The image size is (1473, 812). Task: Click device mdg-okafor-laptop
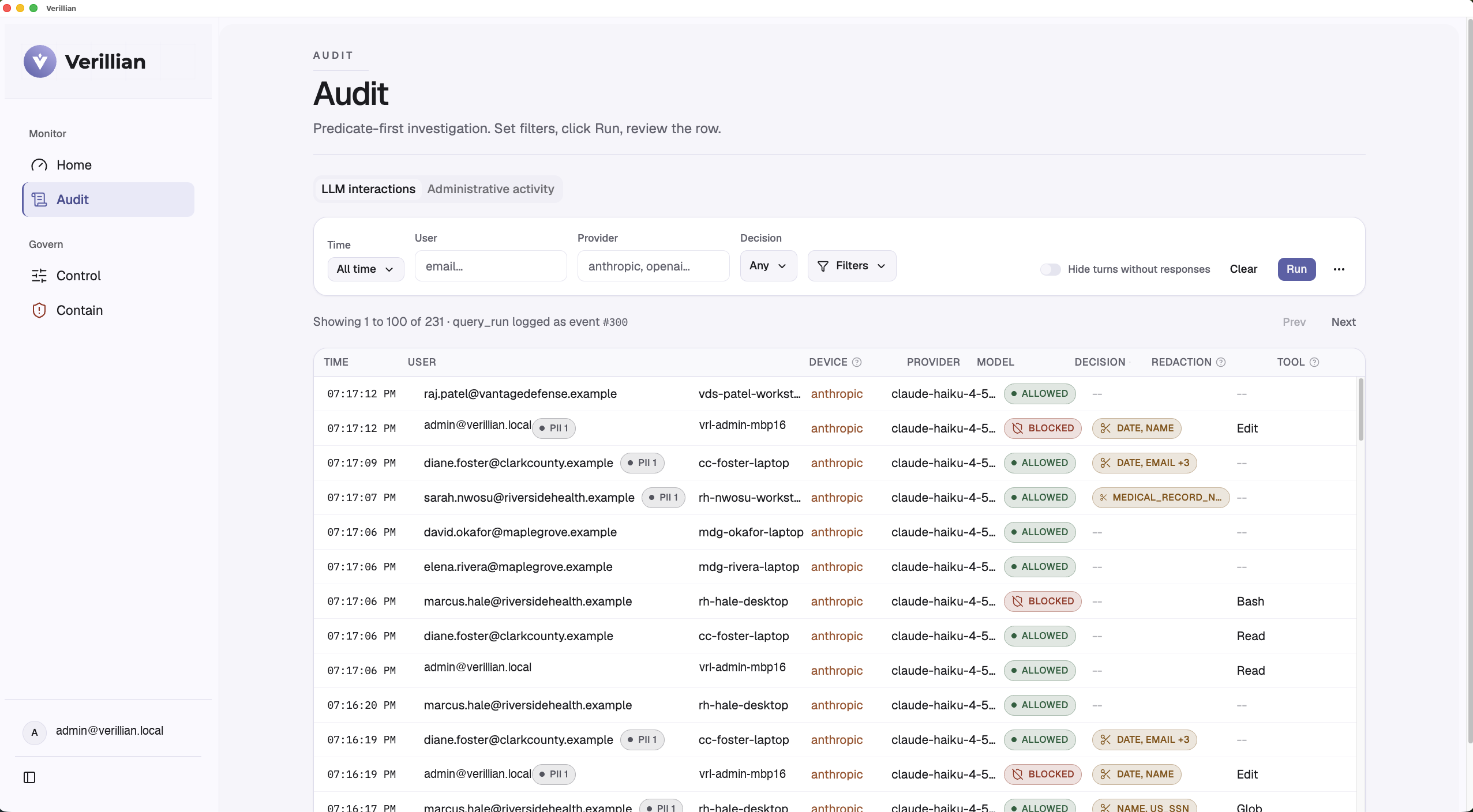click(751, 532)
